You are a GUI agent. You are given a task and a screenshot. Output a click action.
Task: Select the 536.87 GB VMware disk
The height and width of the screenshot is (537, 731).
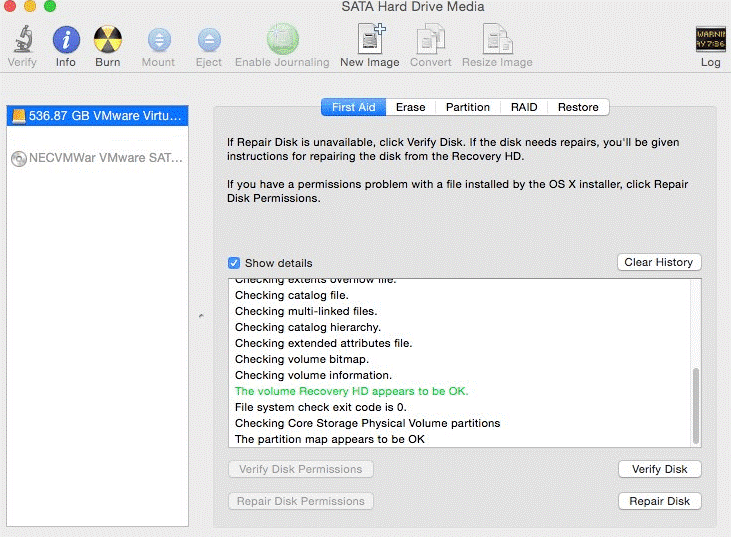[97, 116]
